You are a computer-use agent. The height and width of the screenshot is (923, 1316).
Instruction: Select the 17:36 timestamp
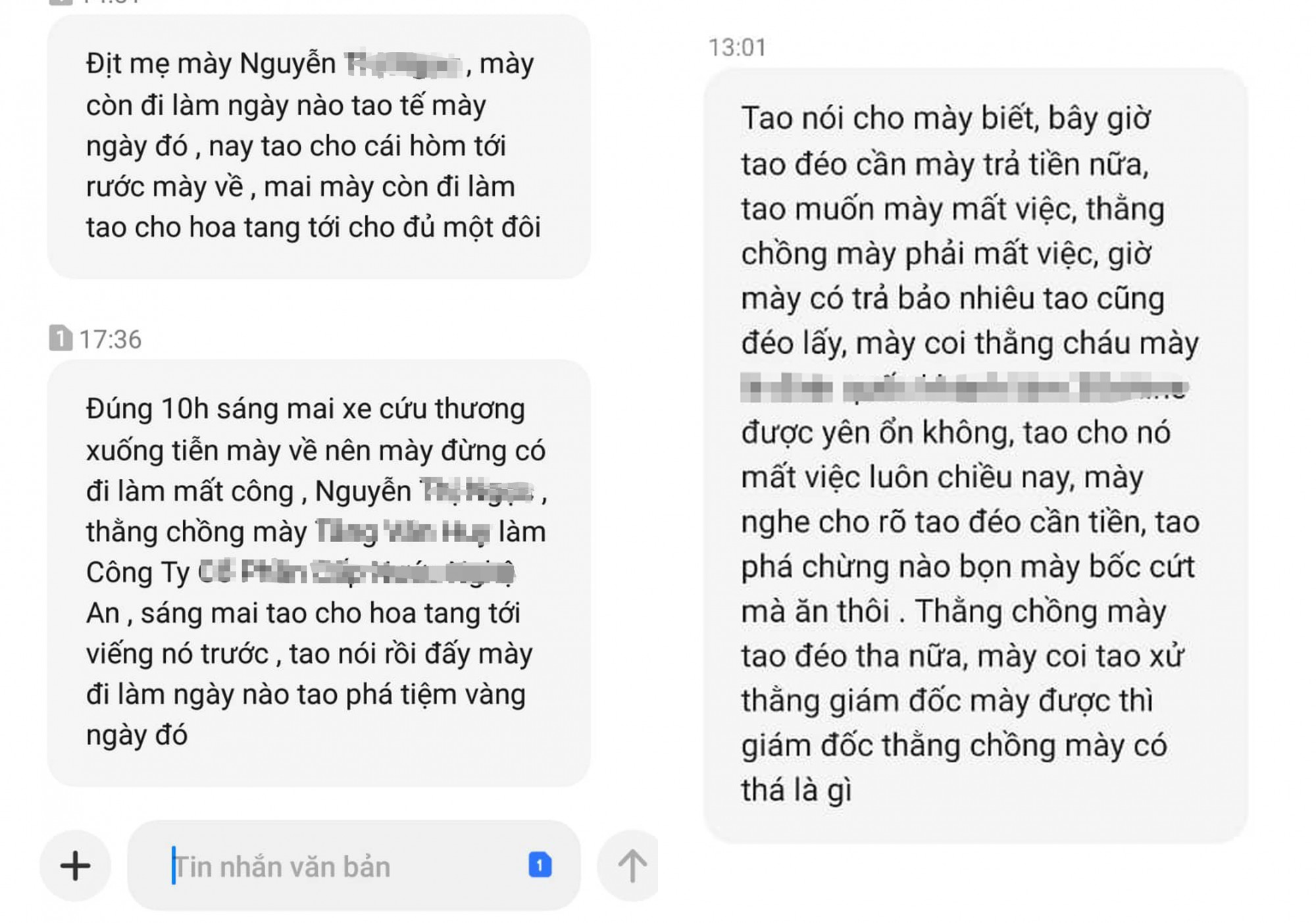click(110, 339)
